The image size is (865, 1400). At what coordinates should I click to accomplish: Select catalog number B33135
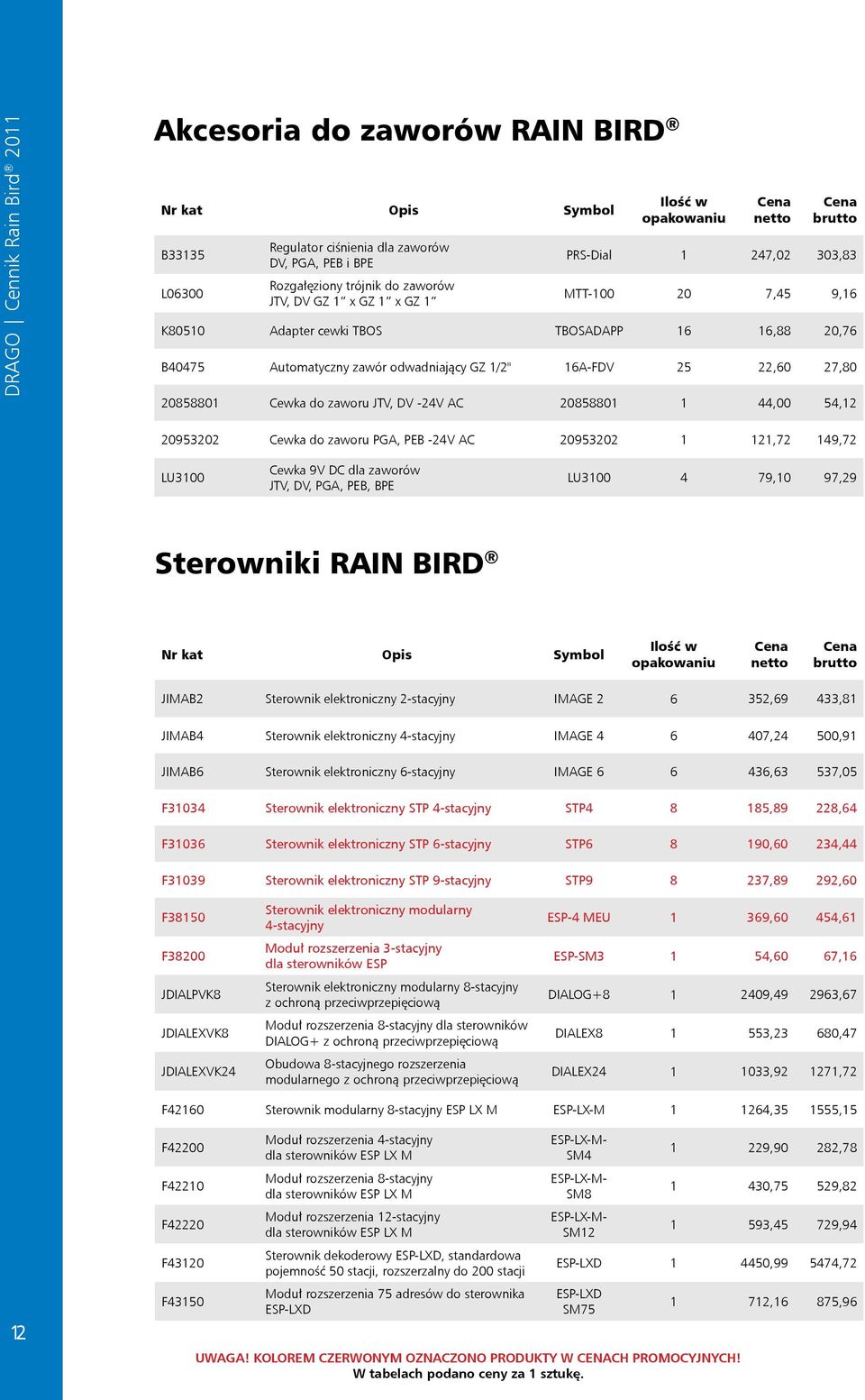tap(183, 255)
